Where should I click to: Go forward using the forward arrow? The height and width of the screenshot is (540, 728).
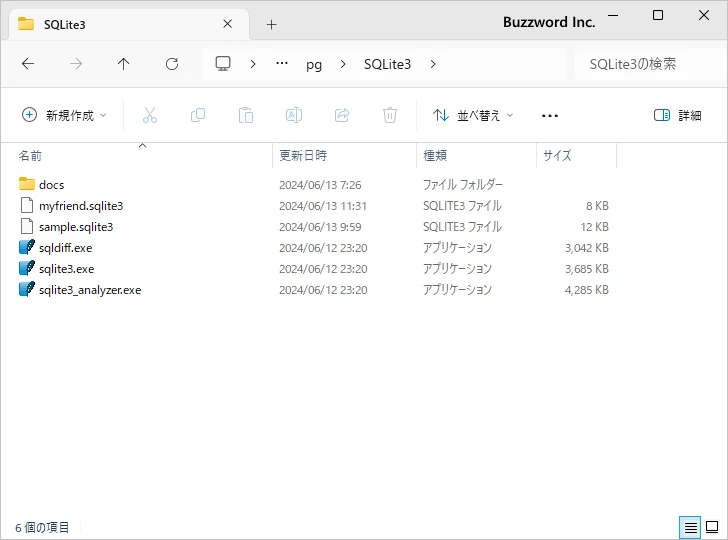(76, 64)
